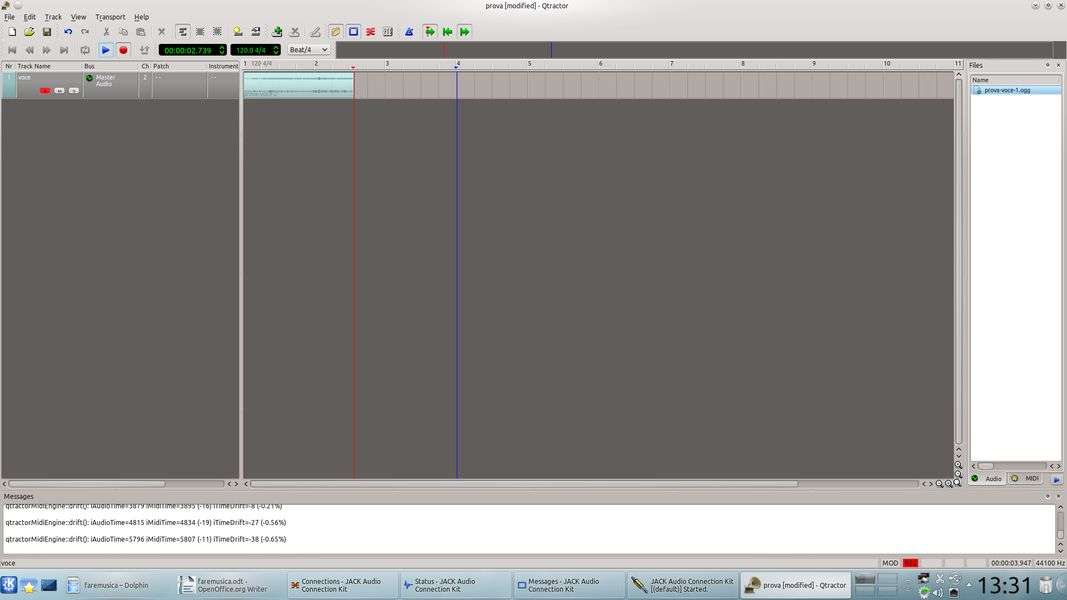Click the timeline horizontal scrollbar
The height and width of the screenshot is (600, 1067).
pos(524,484)
